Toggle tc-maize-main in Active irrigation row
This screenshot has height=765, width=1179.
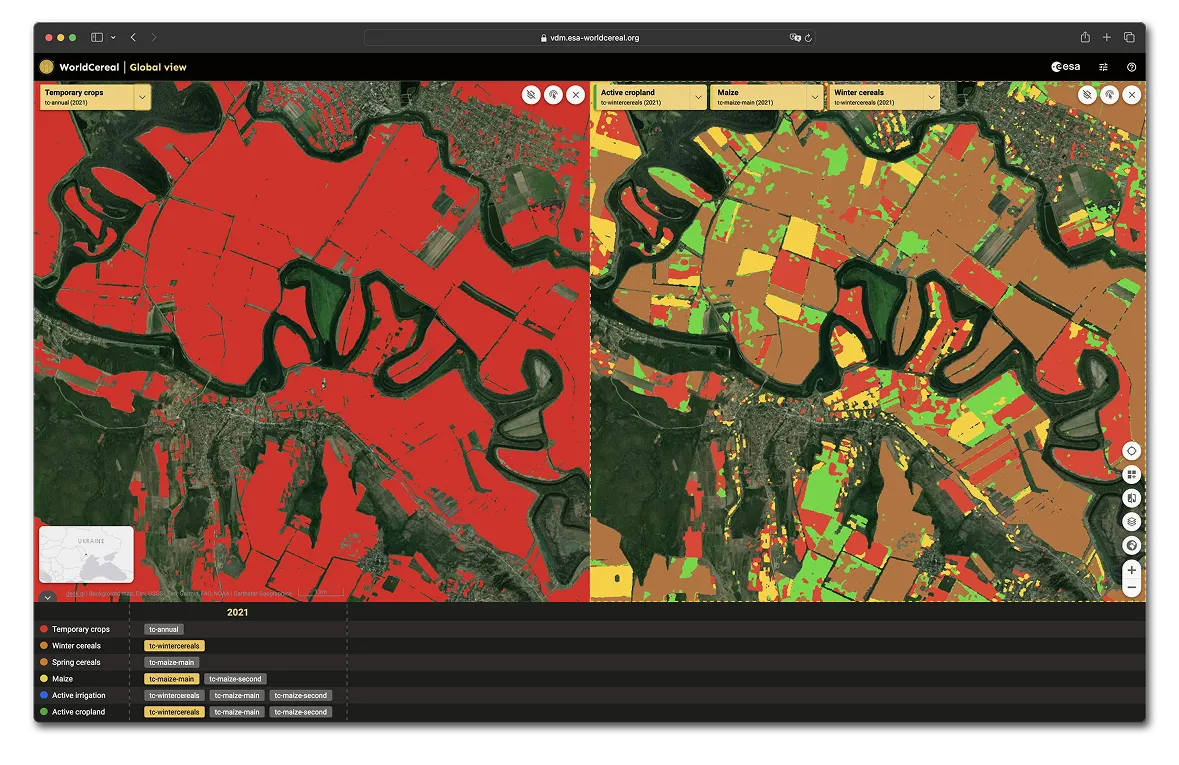[237, 695]
